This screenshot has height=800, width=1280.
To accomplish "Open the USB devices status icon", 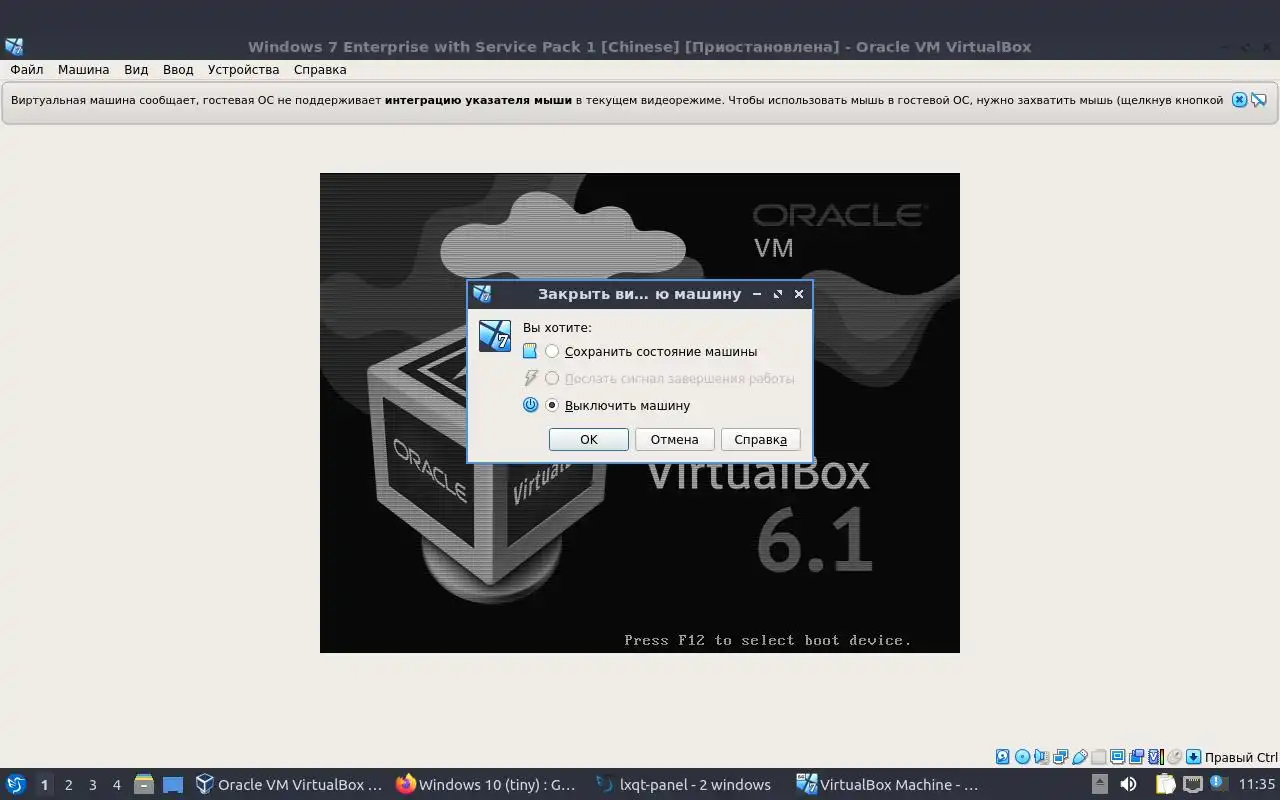I will (x=1080, y=757).
